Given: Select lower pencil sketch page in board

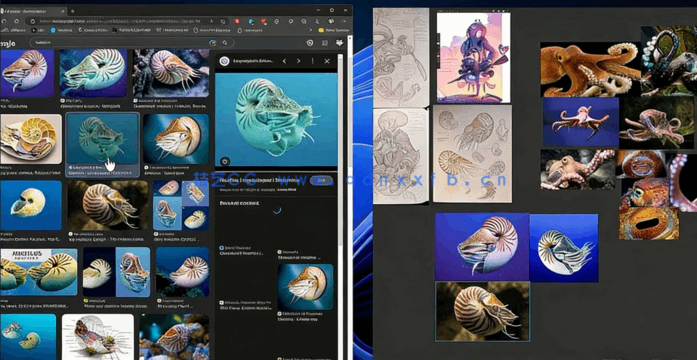Looking at the screenshot, I should coord(401,156).
